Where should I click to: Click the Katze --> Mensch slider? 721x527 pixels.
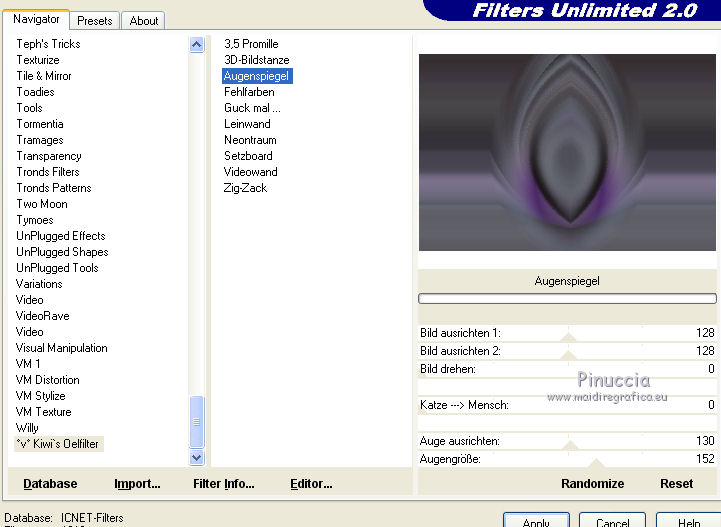(x=567, y=405)
